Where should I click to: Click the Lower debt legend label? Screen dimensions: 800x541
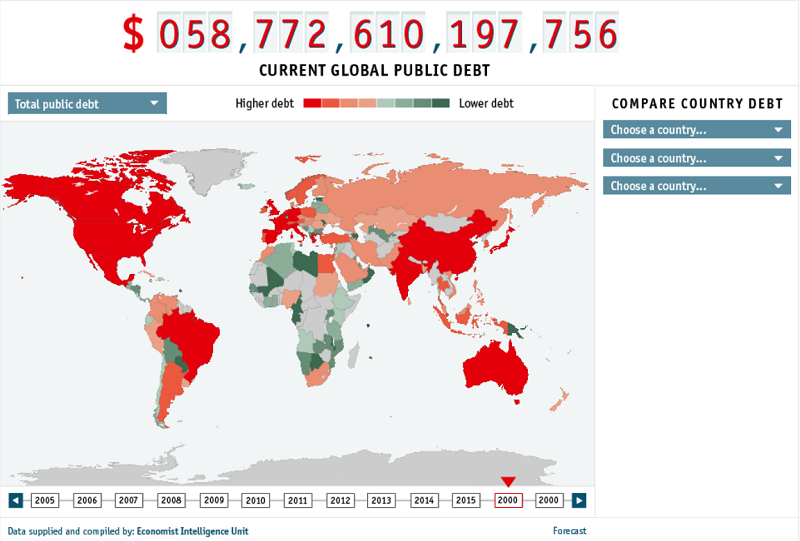(x=486, y=103)
